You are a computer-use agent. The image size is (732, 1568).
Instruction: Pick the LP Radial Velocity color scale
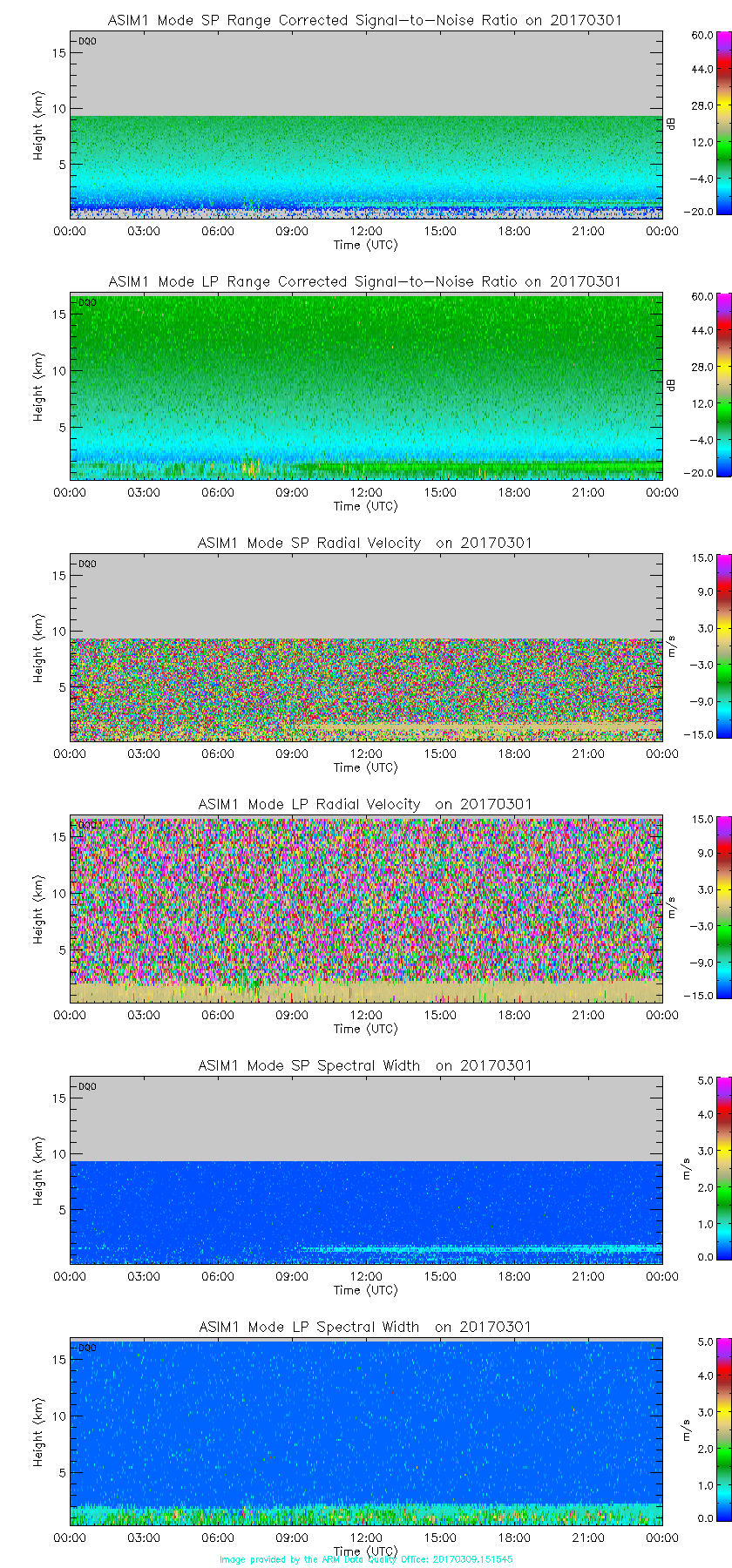click(701, 908)
